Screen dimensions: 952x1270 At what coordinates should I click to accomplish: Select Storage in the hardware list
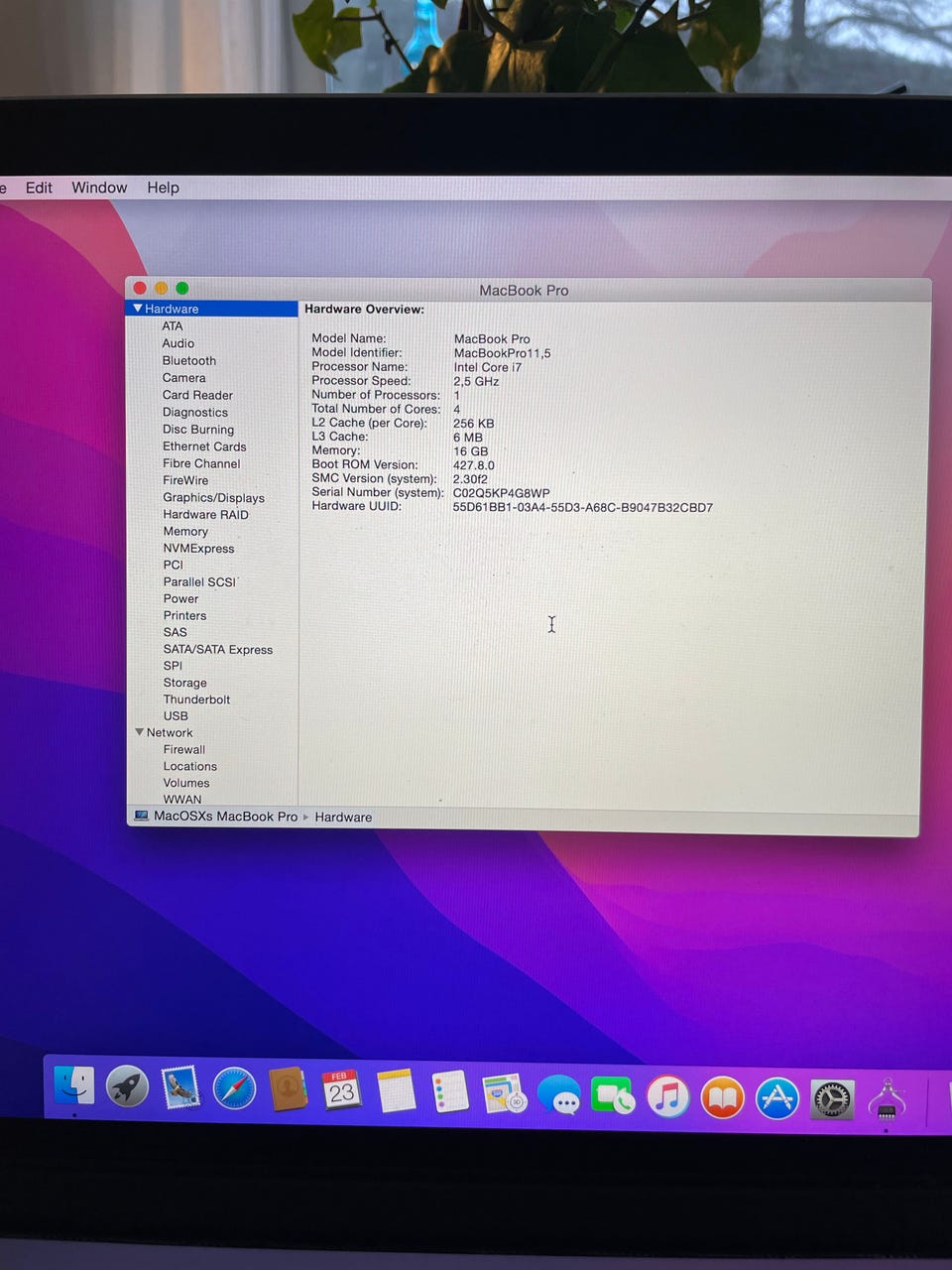click(184, 683)
